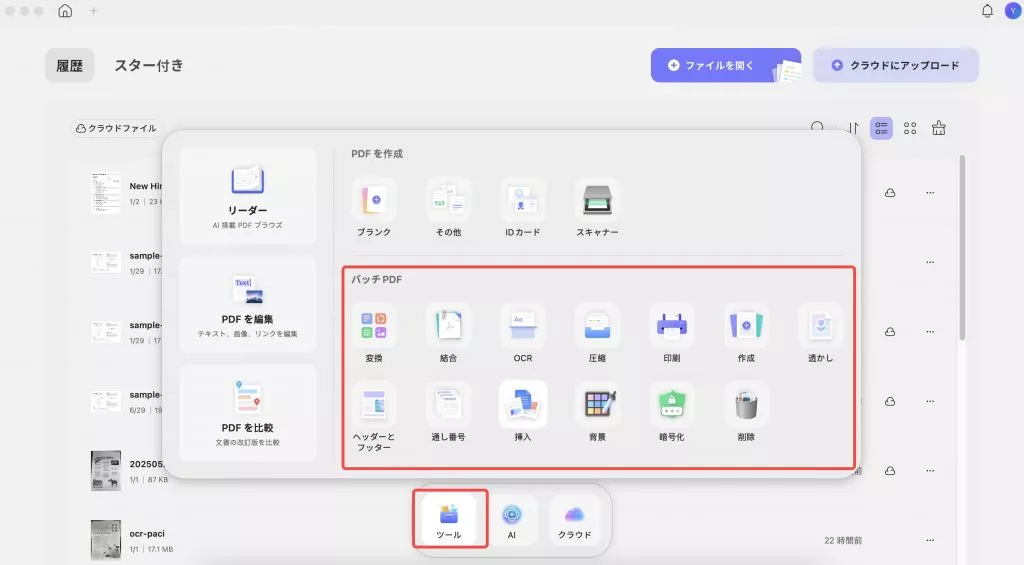This screenshot has height=565, width=1024.
Task: Start the batch OCR tool
Action: [522, 334]
